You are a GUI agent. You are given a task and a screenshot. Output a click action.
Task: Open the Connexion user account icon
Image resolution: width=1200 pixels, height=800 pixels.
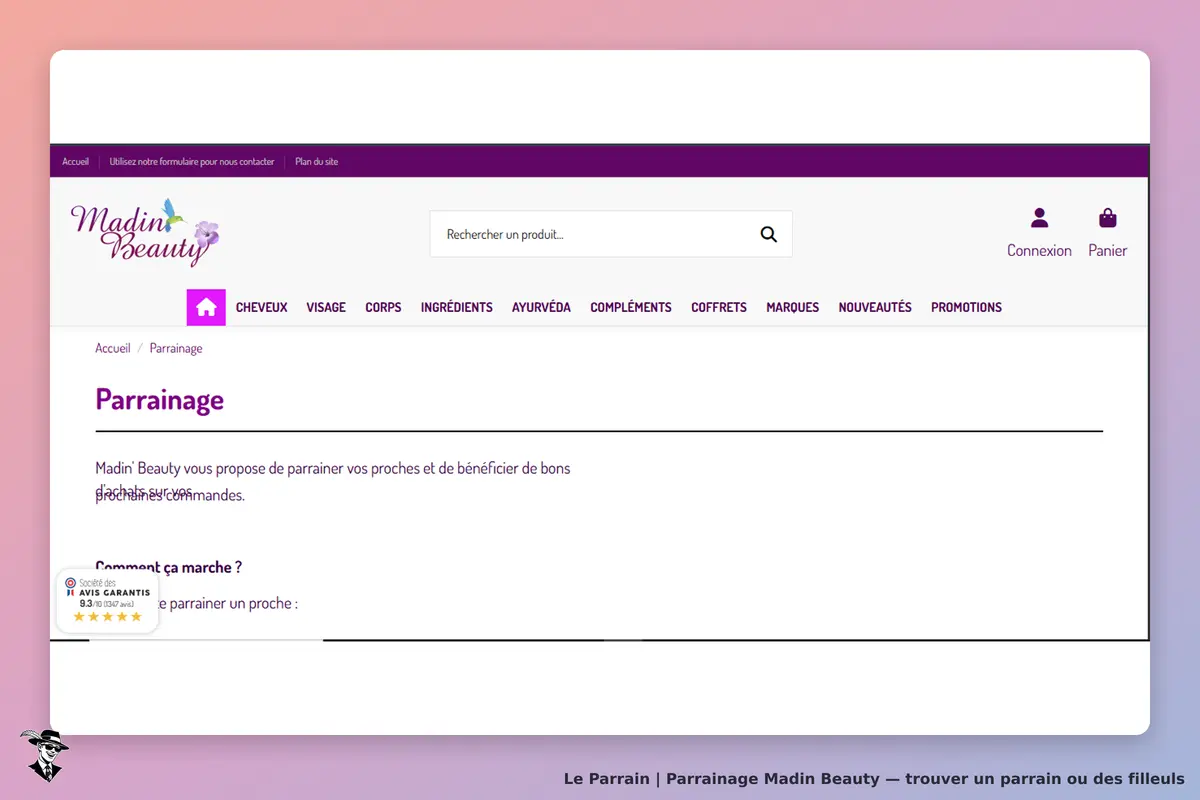click(1039, 218)
